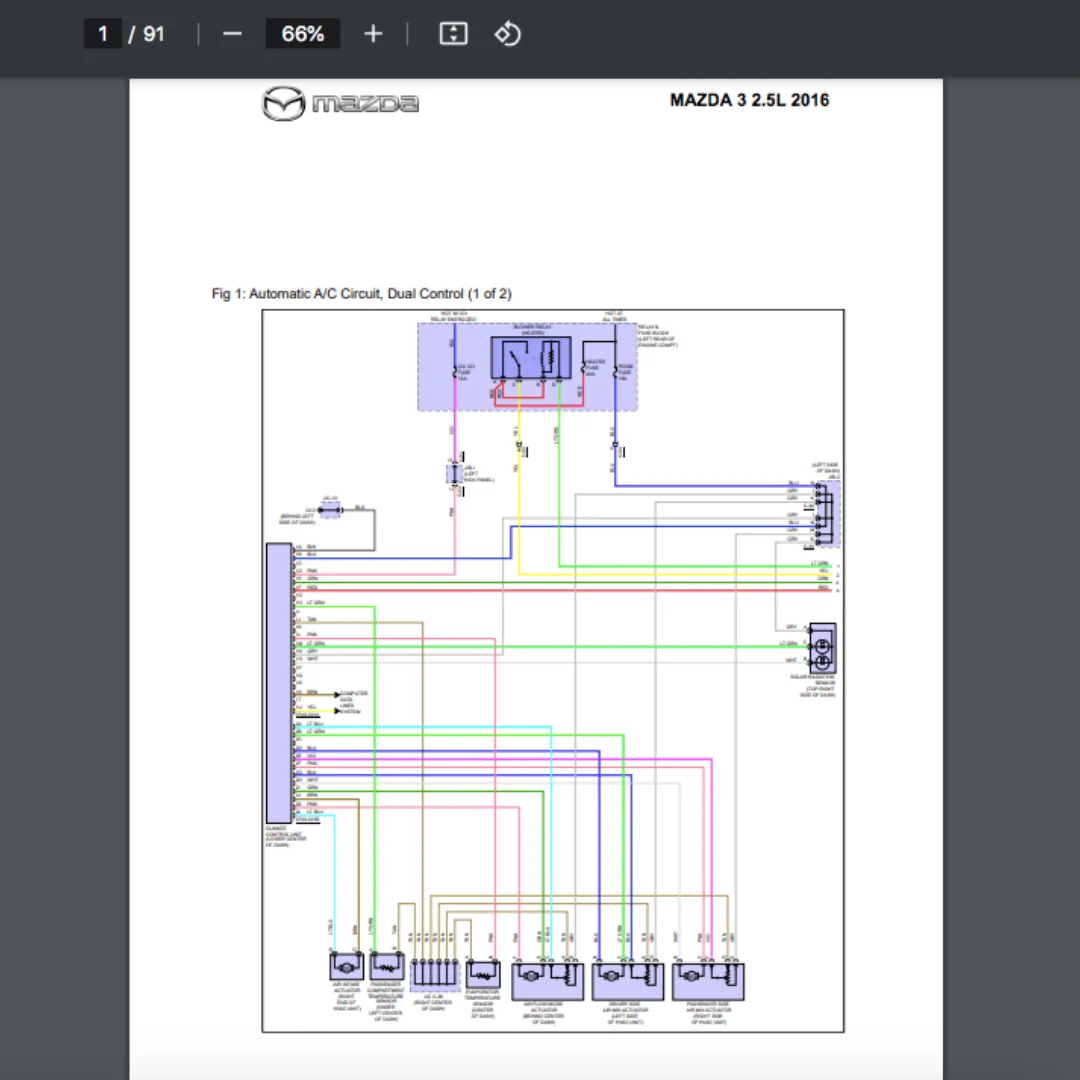Click the Solar Radiation Sensor symbol

tap(822, 648)
